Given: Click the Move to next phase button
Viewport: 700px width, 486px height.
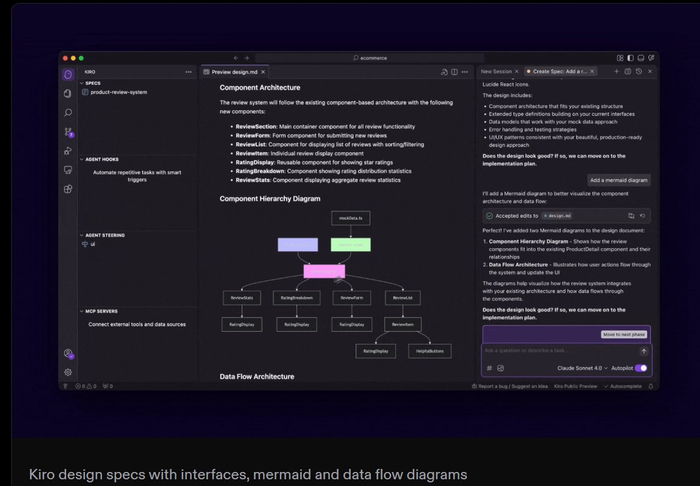Looking at the screenshot, I should coord(624,335).
